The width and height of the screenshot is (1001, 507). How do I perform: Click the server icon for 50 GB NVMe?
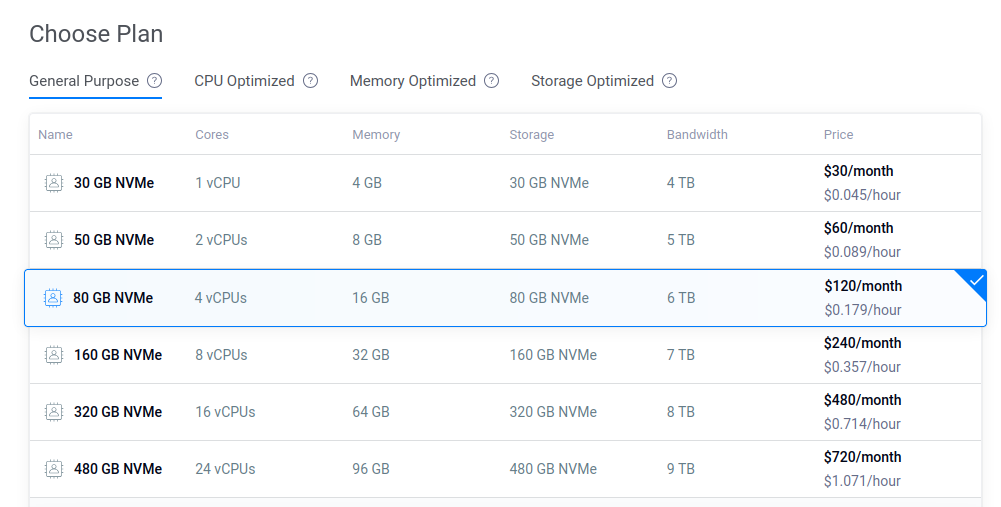click(x=54, y=240)
